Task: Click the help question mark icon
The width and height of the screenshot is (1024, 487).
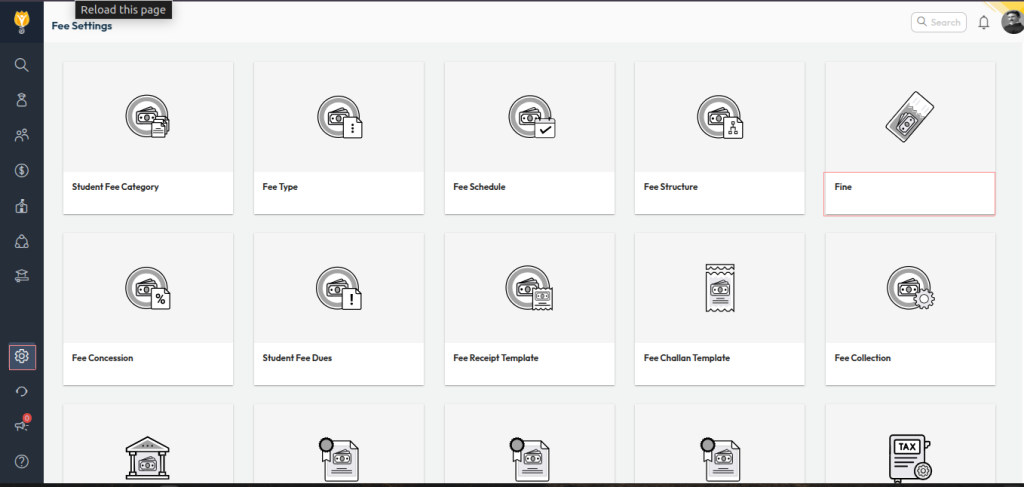Action: 21,461
